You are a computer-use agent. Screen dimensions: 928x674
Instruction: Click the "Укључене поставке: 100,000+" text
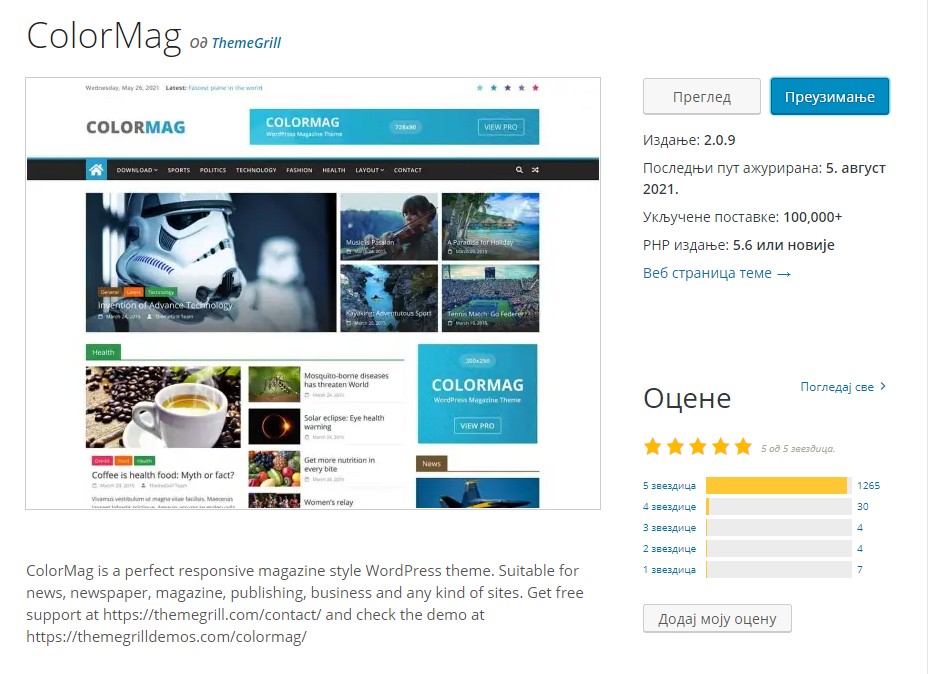tap(742, 217)
